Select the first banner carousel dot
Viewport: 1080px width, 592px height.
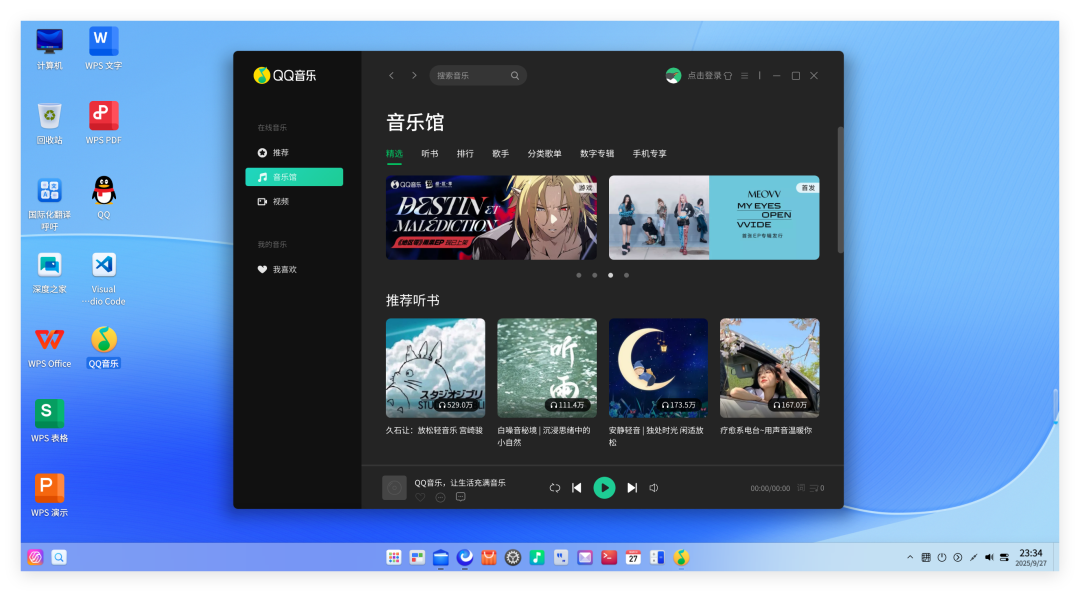[579, 275]
